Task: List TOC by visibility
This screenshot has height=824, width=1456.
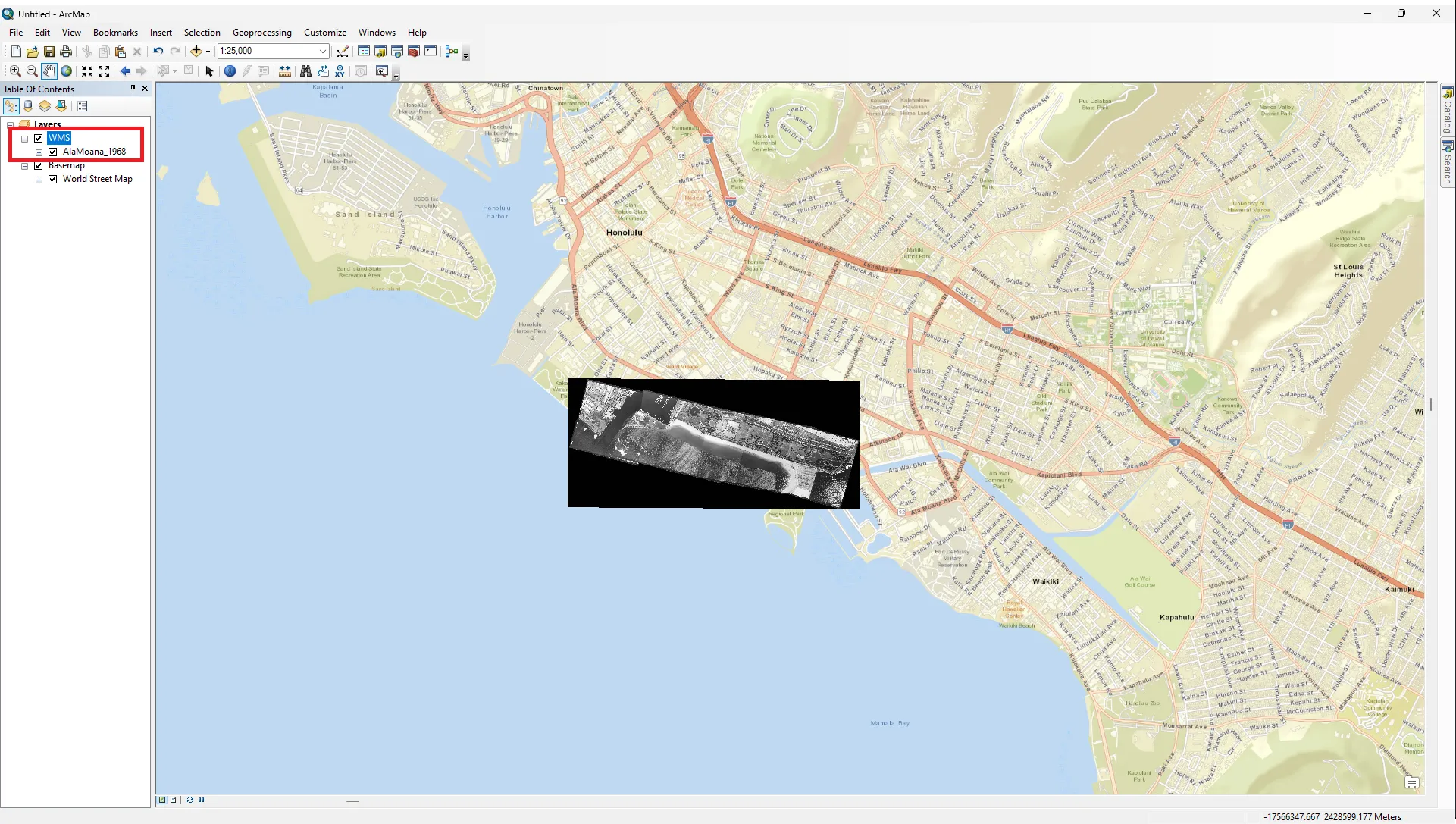Action: point(45,106)
